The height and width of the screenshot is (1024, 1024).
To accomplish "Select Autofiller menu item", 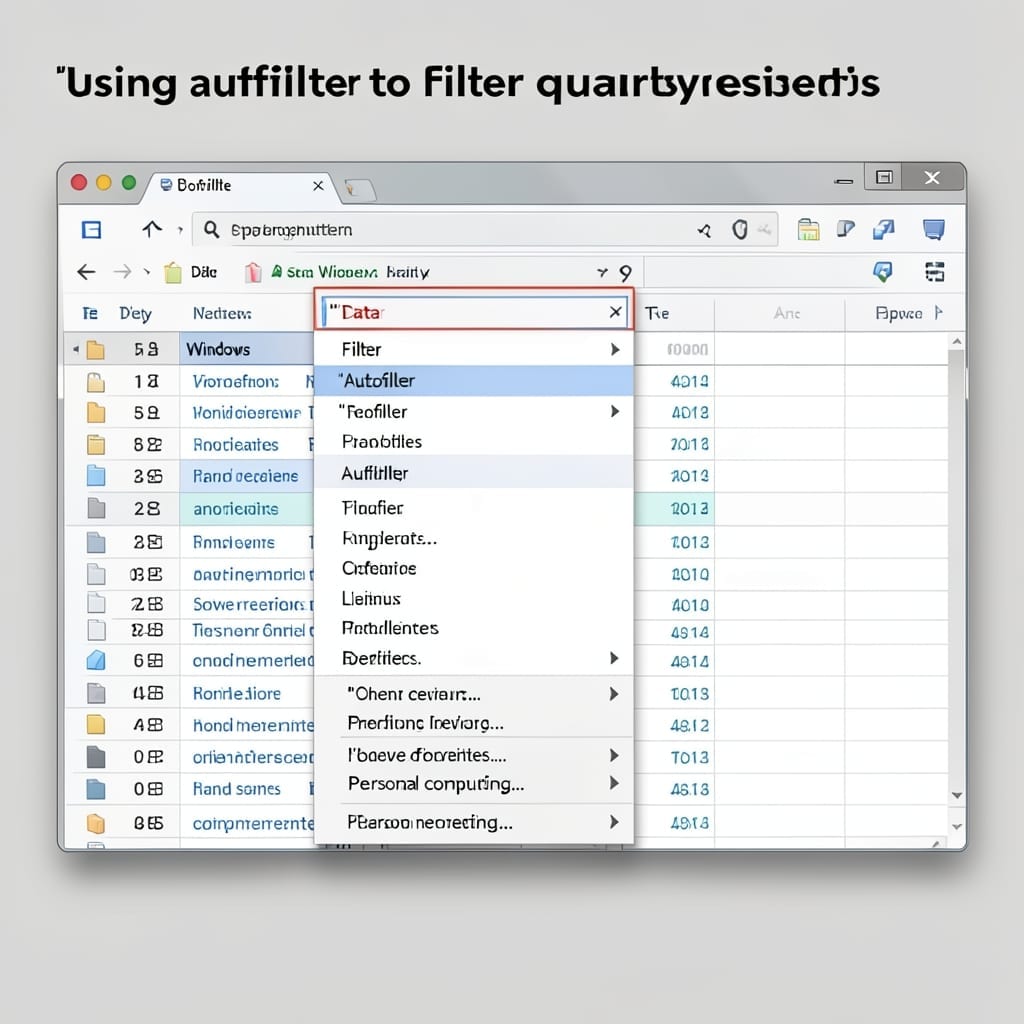I will tap(474, 381).
